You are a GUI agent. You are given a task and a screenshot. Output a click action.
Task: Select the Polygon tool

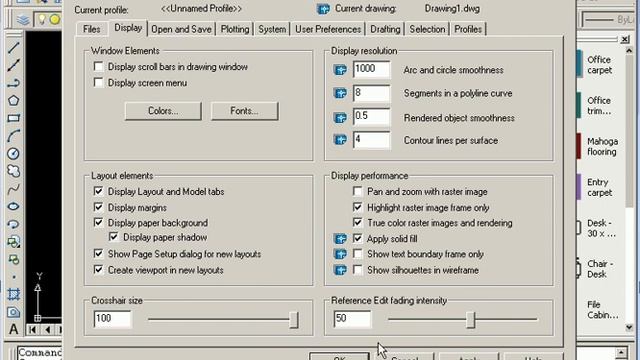pos(13,100)
